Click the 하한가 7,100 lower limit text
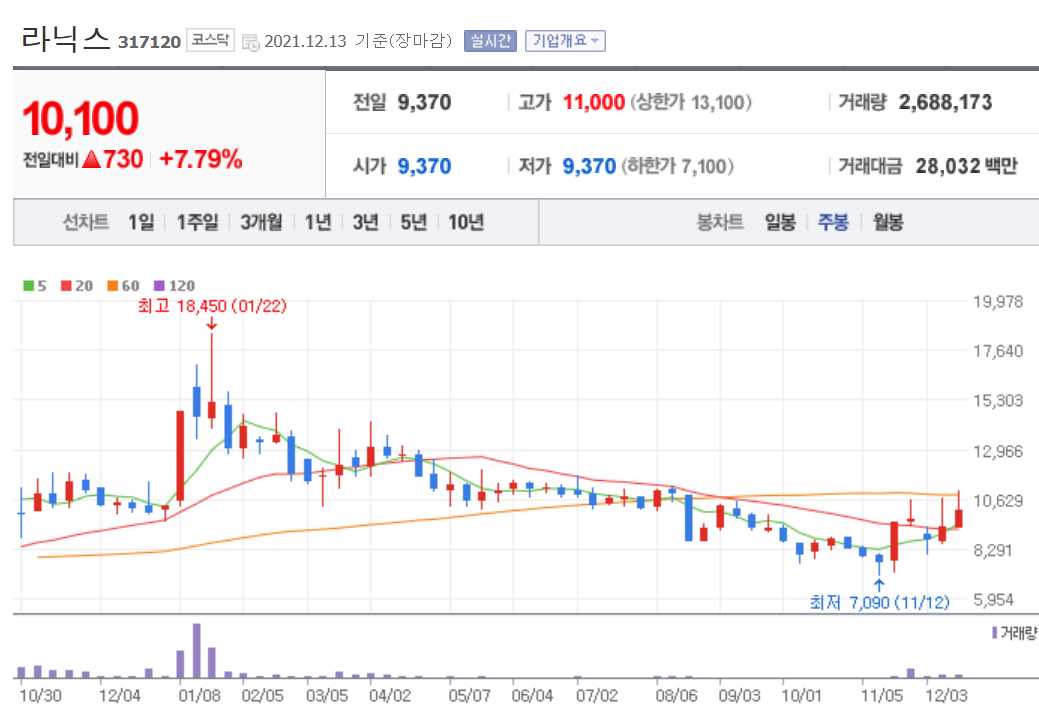 [677, 166]
